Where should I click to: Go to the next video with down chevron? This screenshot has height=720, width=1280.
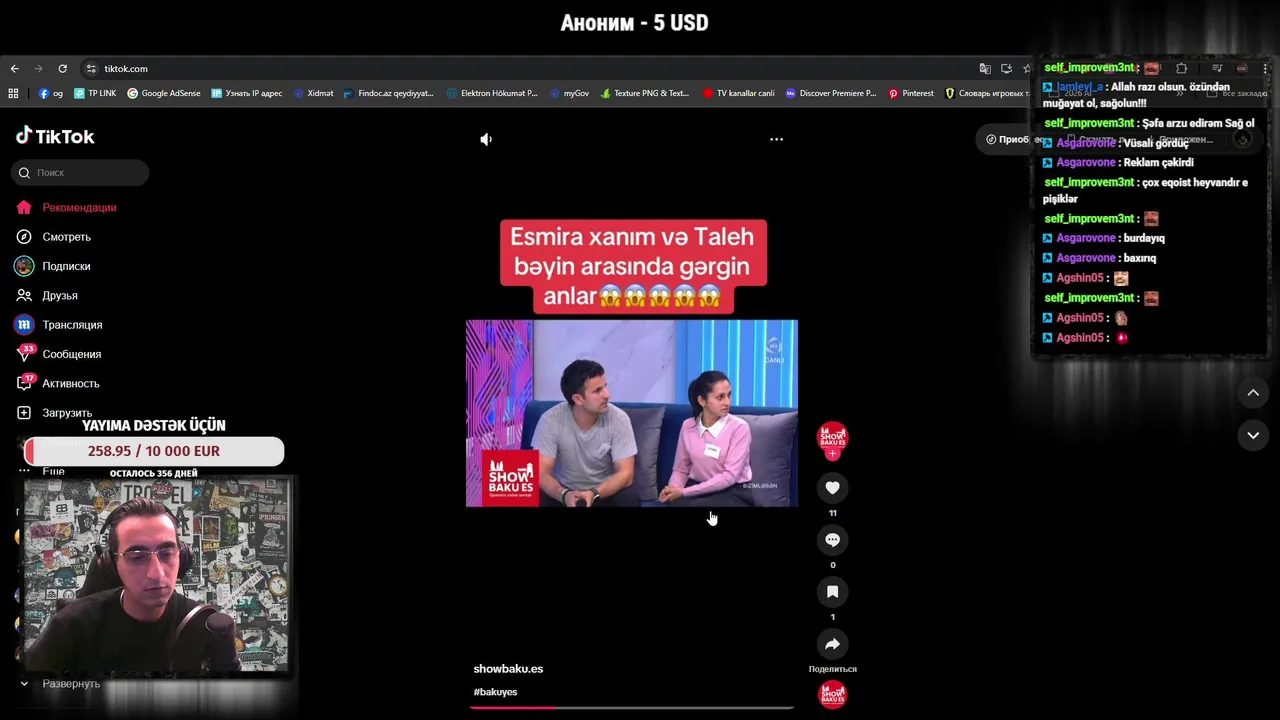coord(1253,435)
